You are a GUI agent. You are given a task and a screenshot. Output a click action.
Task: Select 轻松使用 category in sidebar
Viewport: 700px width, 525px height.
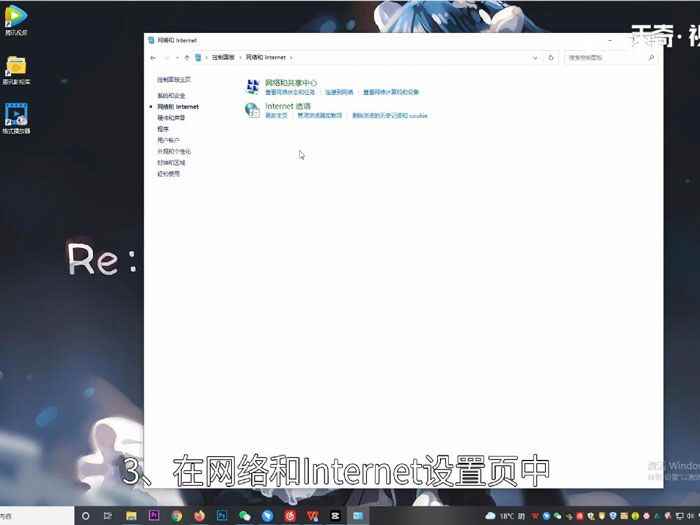[x=168, y=174]
